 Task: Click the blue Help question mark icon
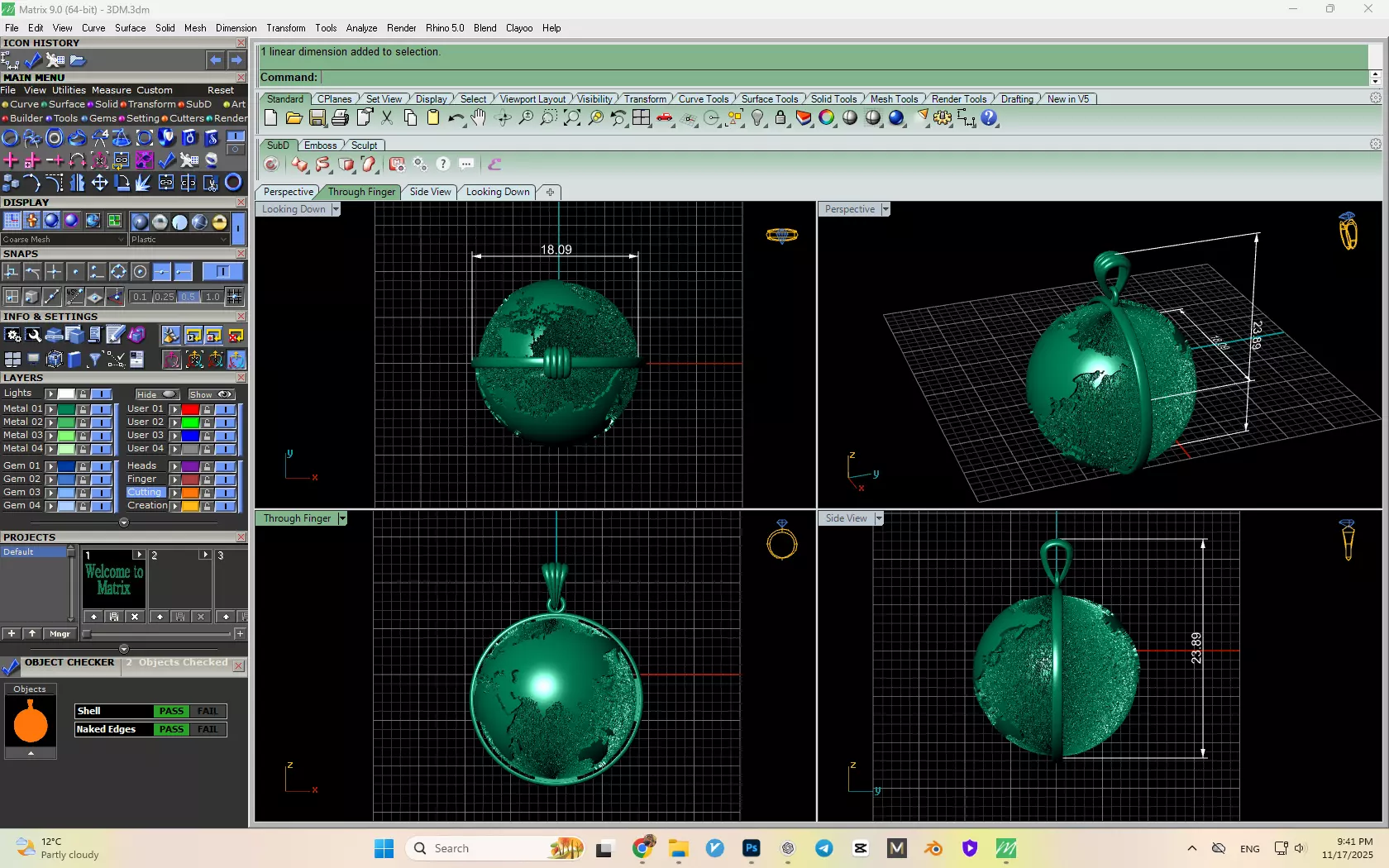point(990,118)
